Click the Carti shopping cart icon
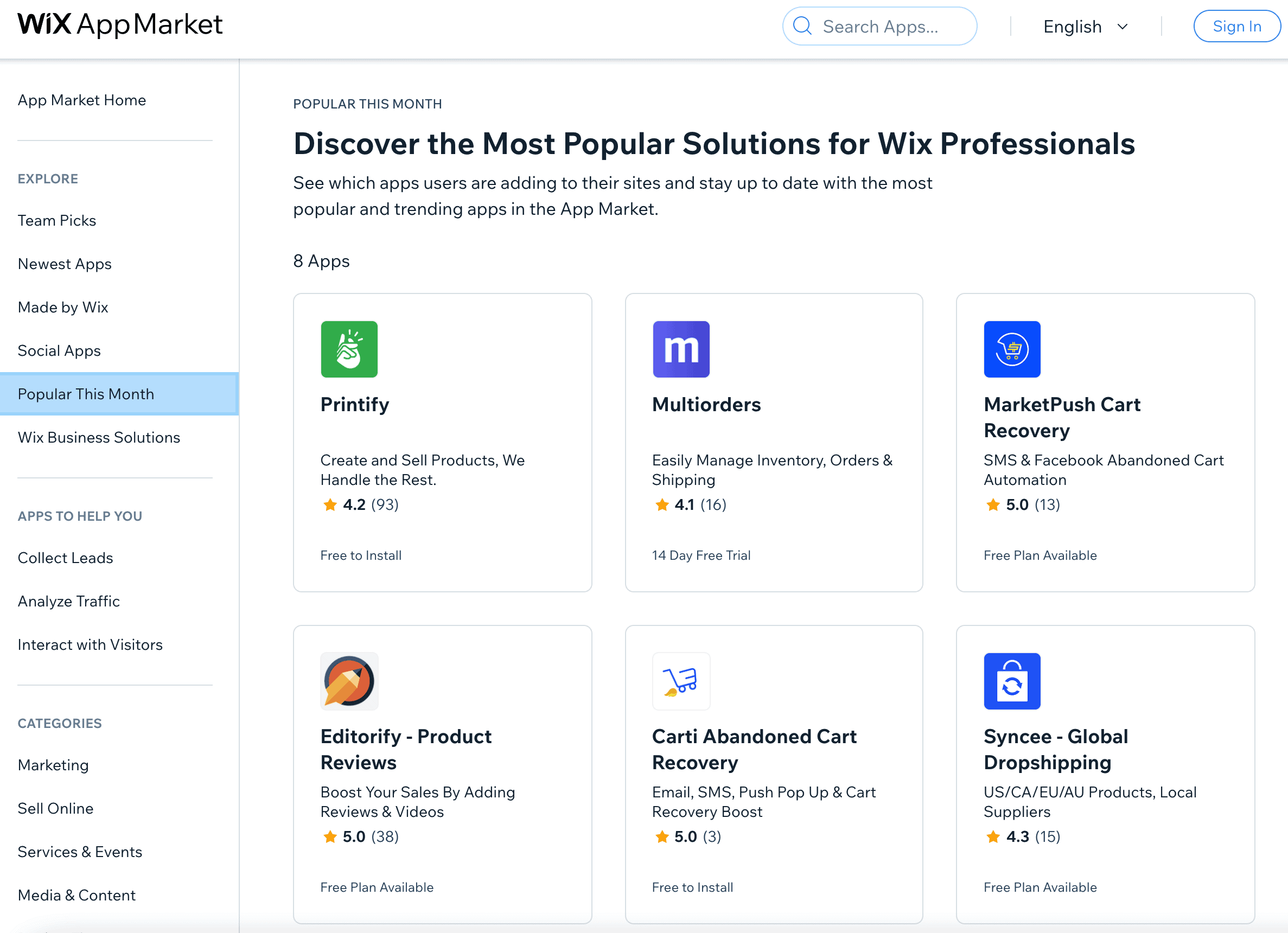This screenshot has height=933, width=1288. [x=681, y=681]
